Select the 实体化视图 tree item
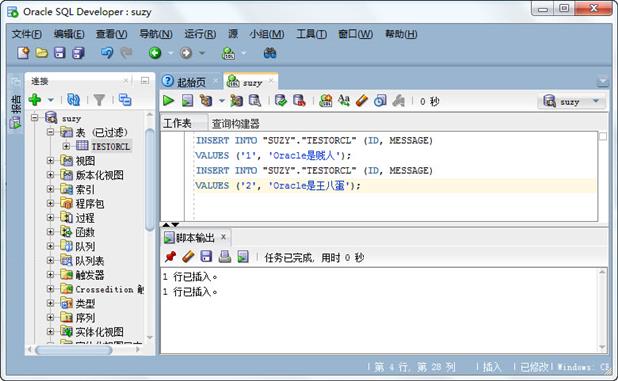 [99, 332]
